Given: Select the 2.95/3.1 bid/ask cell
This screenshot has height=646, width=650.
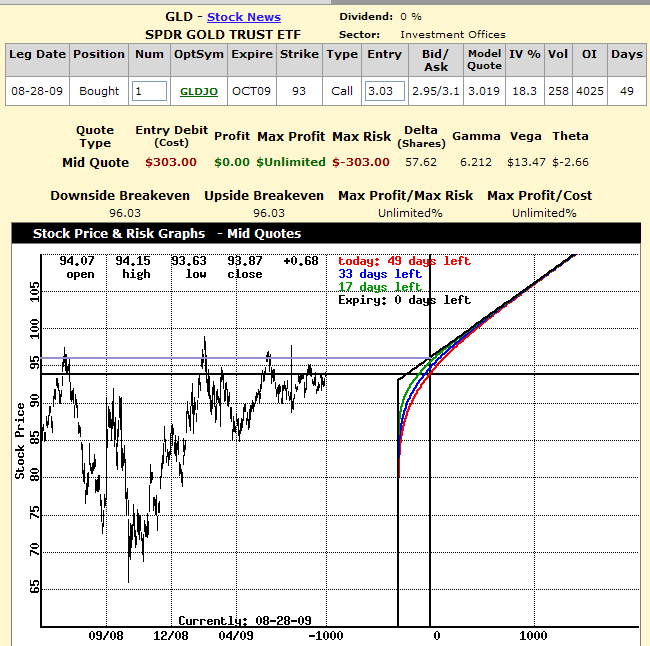Looking at the screenshot, I should [x=436, y=91].
